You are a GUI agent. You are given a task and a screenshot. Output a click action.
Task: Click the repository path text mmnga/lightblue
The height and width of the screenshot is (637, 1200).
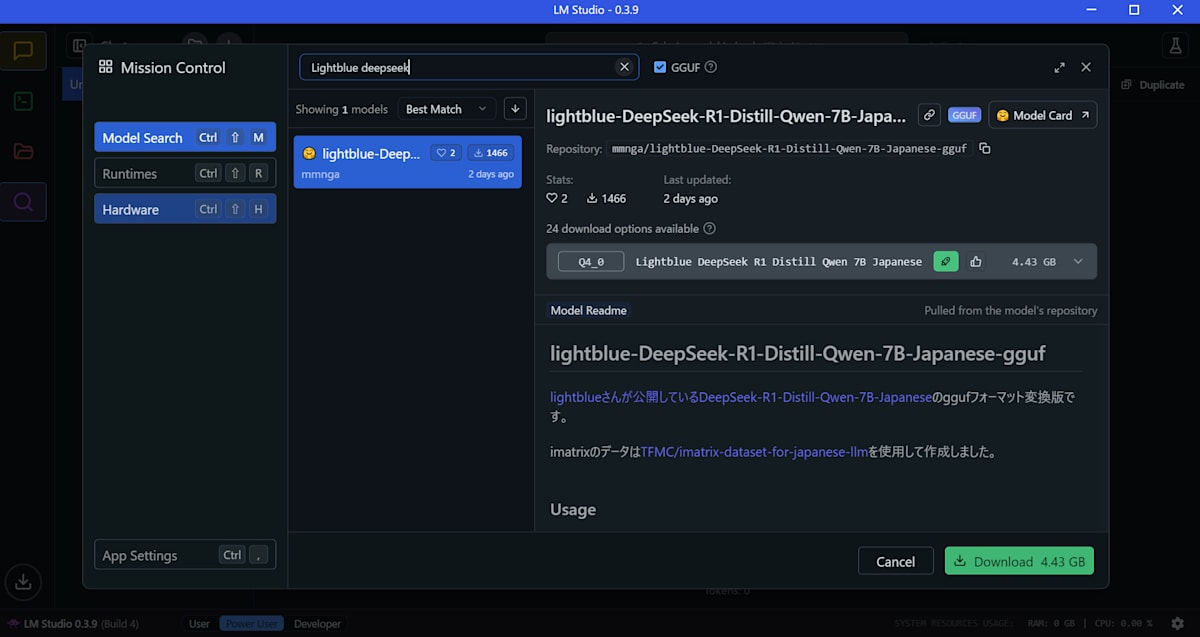[x=790, y=148]
